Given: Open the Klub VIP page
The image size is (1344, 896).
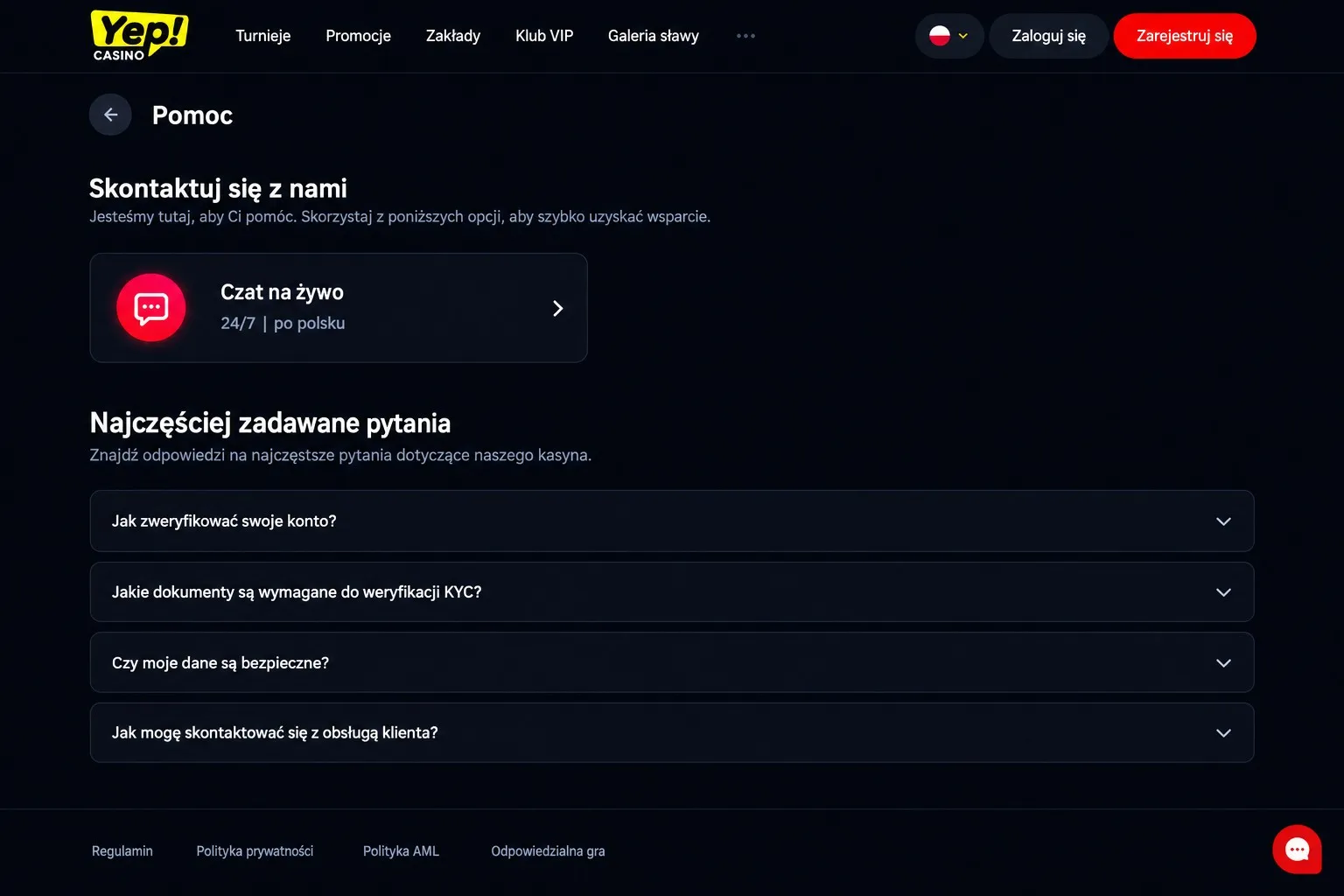Looking at the screenshot, I should (544, 36).
